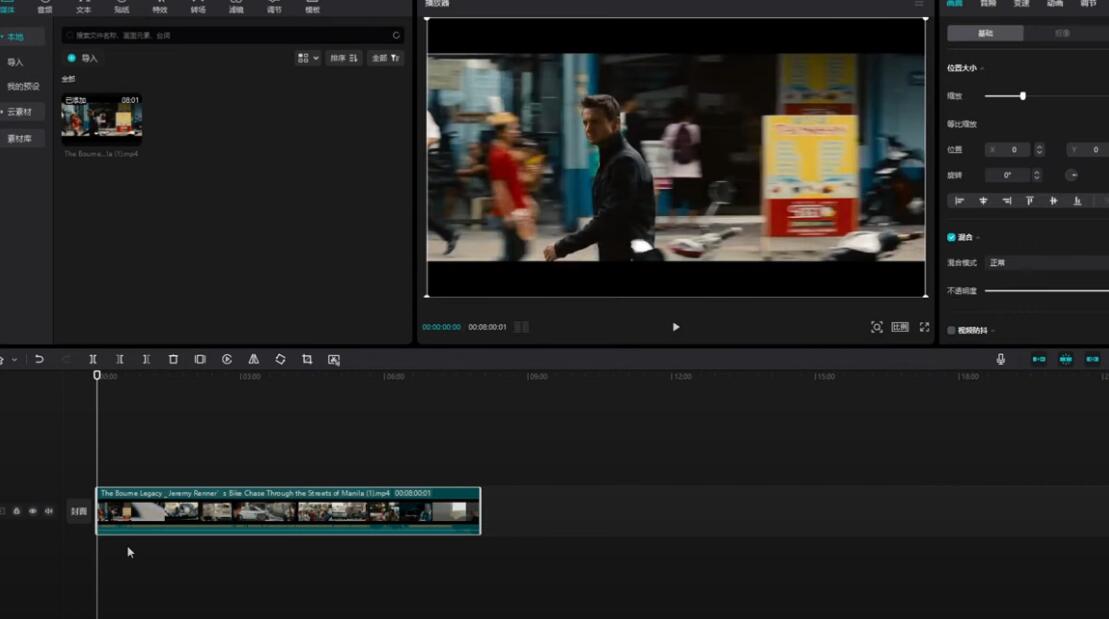
Task: Open the view layout dropdown in media panel
Action: click(x=308, y=58)
